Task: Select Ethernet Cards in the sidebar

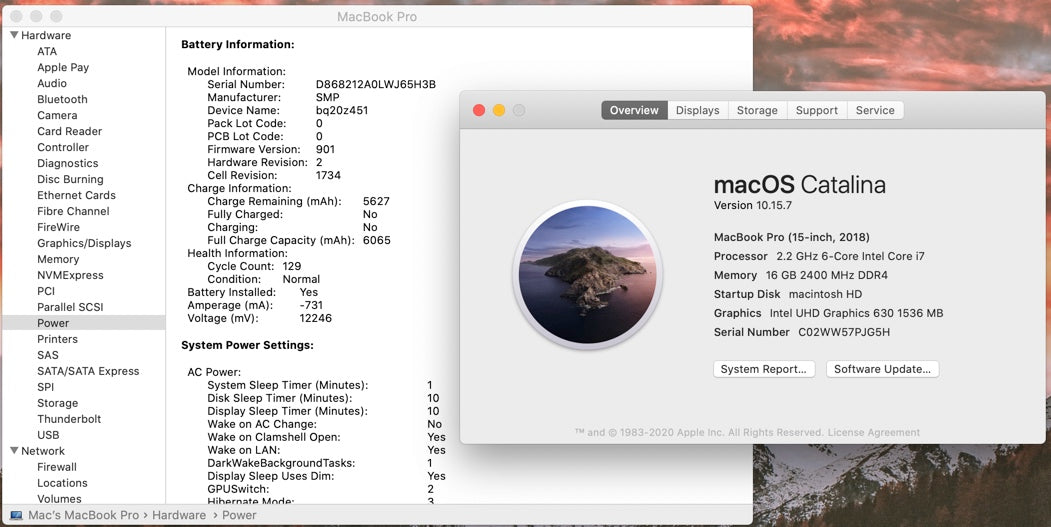Action: point(76,195)
